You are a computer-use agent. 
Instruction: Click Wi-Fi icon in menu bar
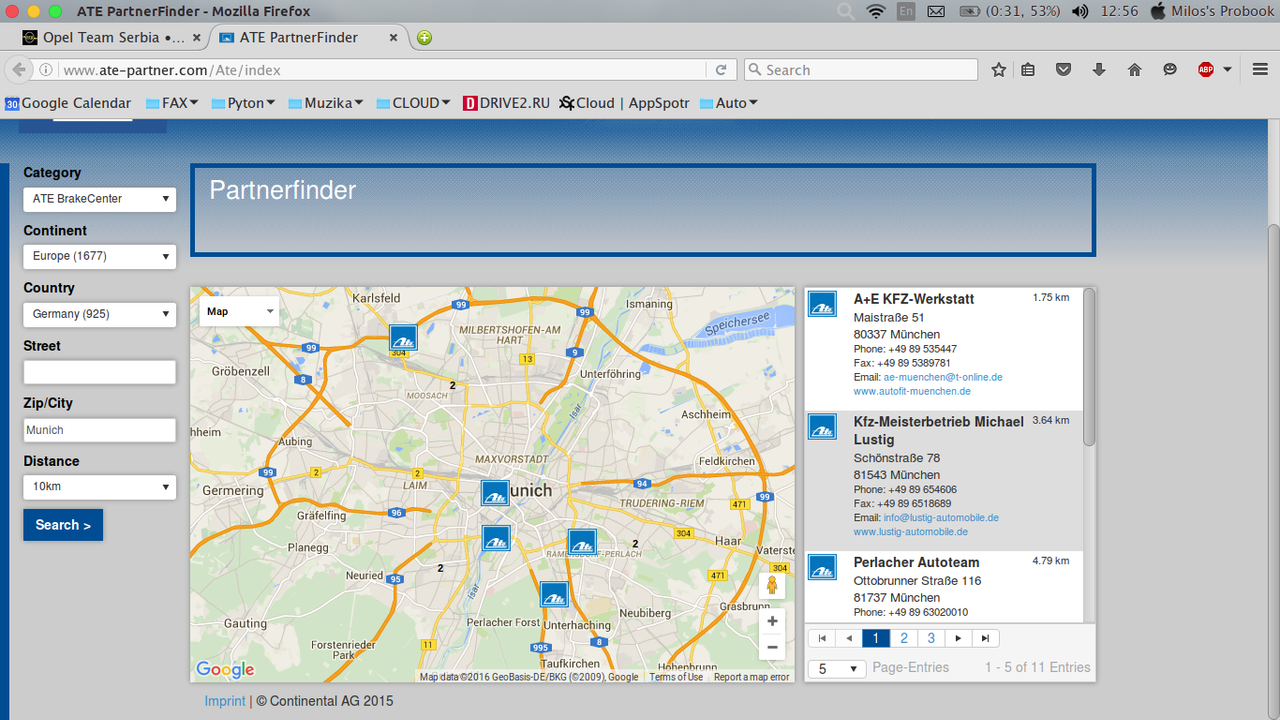click(x=876, y=11)
